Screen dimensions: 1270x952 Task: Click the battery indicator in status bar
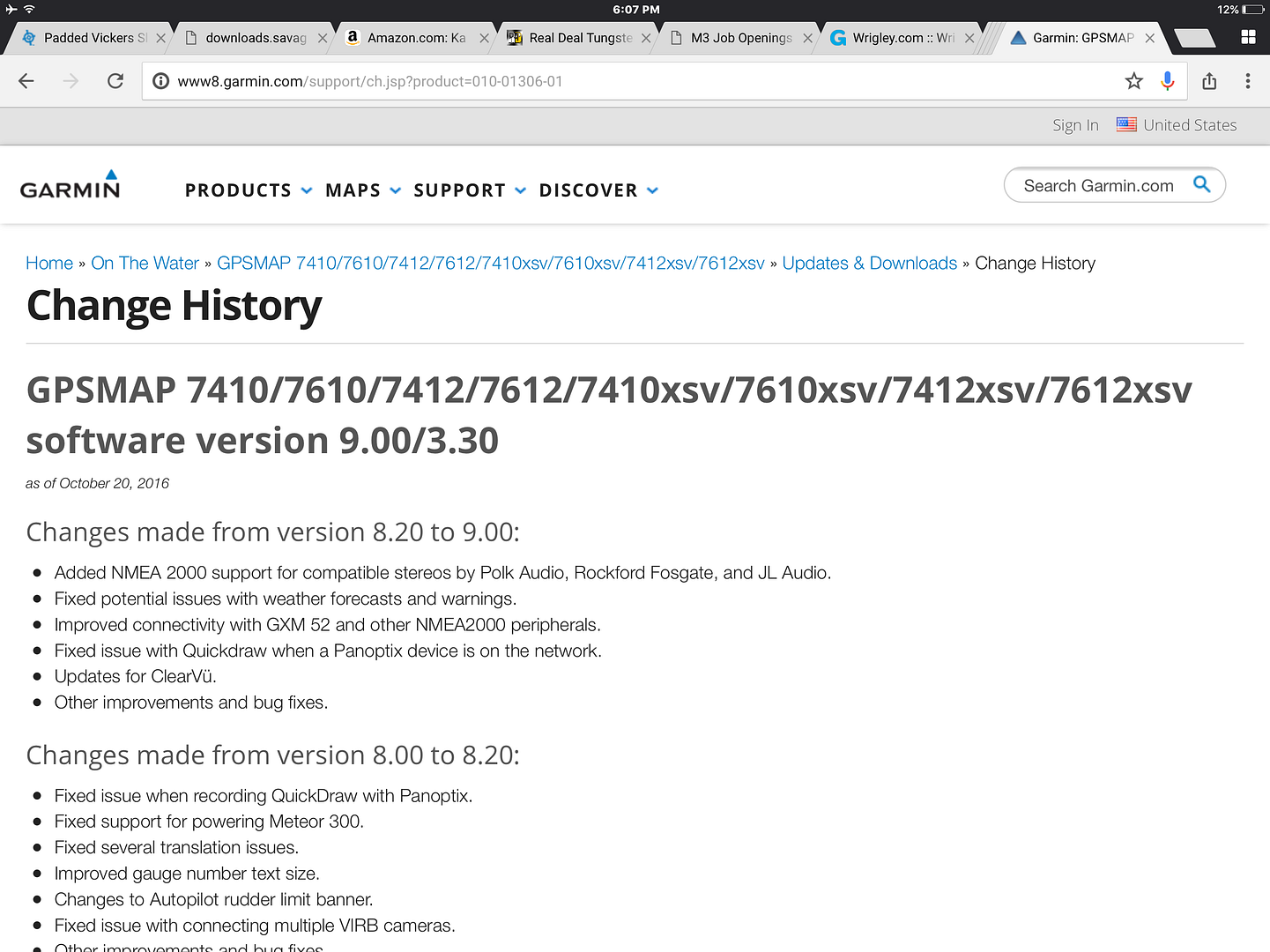pos(1252,10)
